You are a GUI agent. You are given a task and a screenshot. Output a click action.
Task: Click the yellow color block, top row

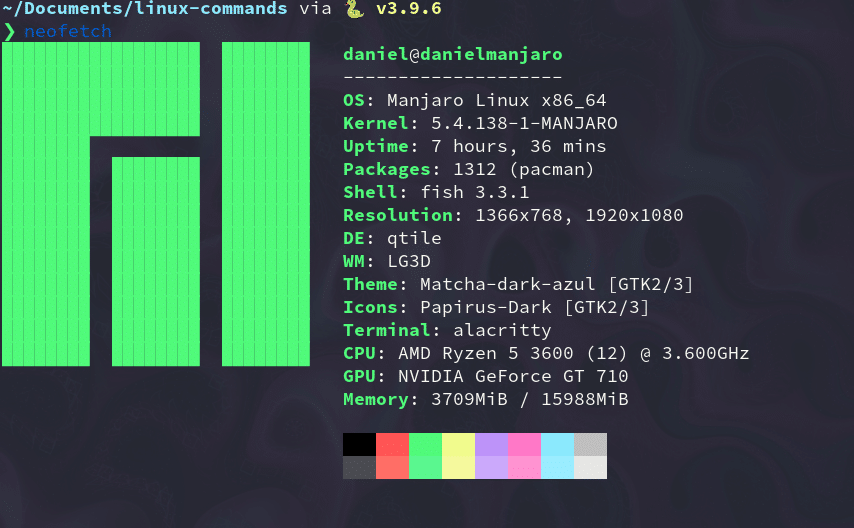(x=459, y=445)
